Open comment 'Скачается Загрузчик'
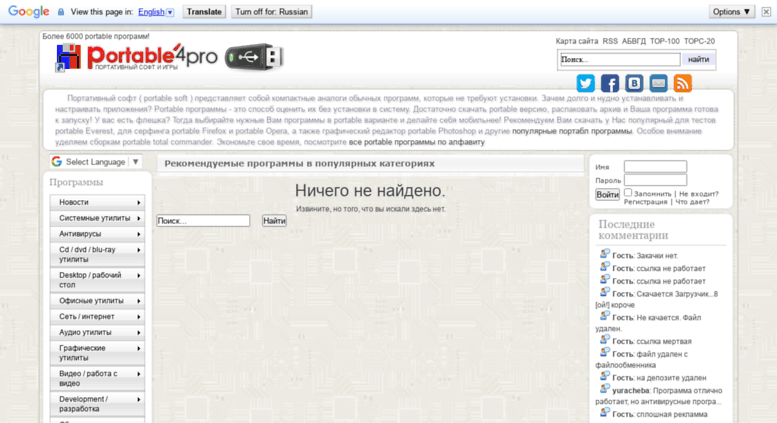The width and height of the screenshot is (777, 423). tap(657, 299)
